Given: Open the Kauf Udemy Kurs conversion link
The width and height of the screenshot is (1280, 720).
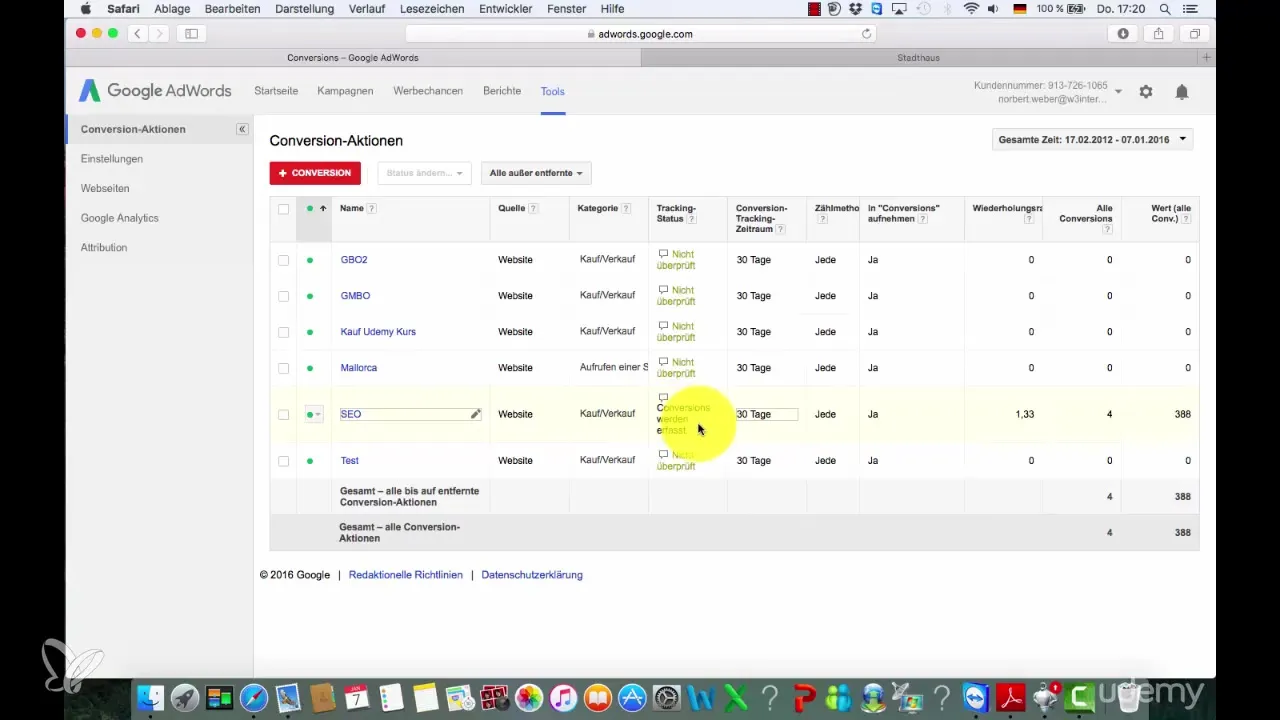Looking at the screenshot, I should 378,332.
